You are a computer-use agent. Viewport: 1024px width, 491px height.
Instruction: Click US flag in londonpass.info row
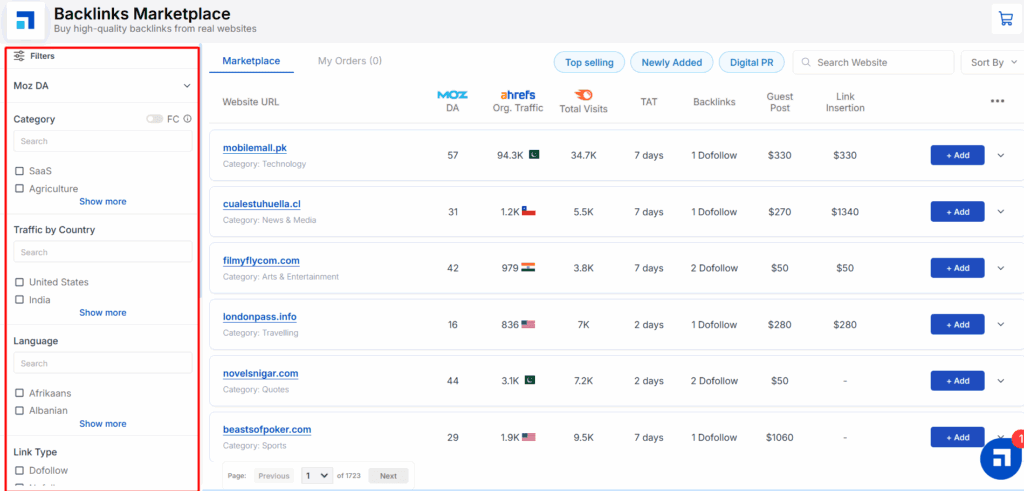click(528, 325)
